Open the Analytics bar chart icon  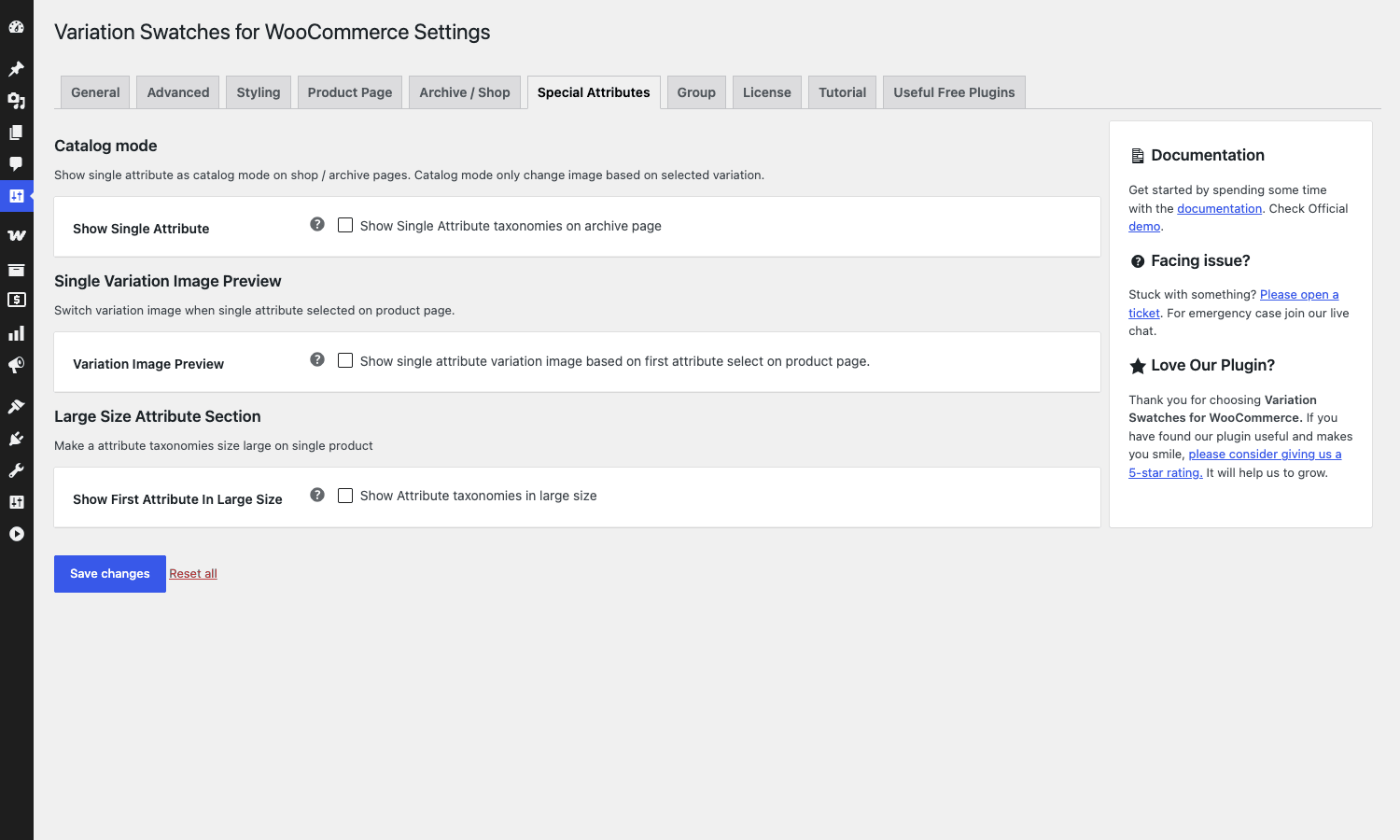tap(16, 333)
